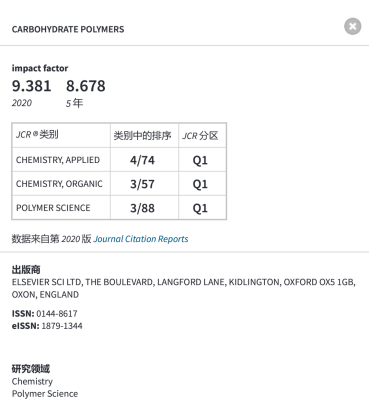369x415 pixels.
Task: Click the eISSN number 1879-1344
Action: point(62,326)
